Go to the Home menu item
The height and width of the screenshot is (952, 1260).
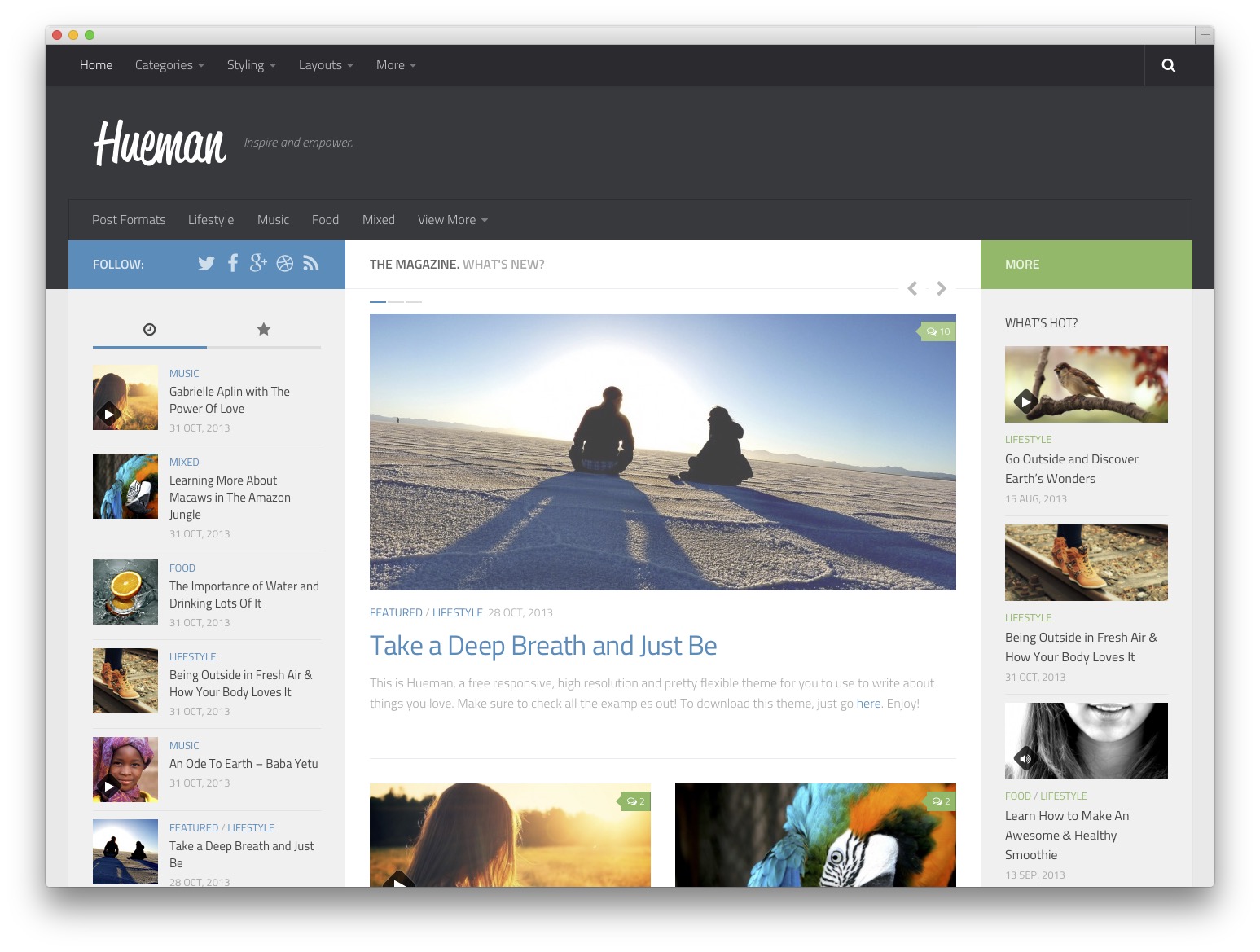pyautogui.click(x=95, y=64)
